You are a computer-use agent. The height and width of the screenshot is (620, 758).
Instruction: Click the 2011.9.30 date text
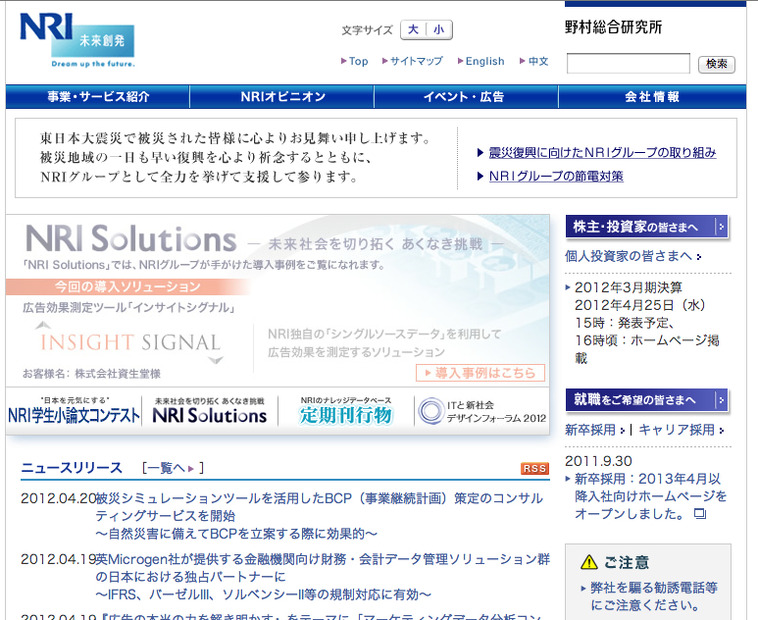coord(598,461)
